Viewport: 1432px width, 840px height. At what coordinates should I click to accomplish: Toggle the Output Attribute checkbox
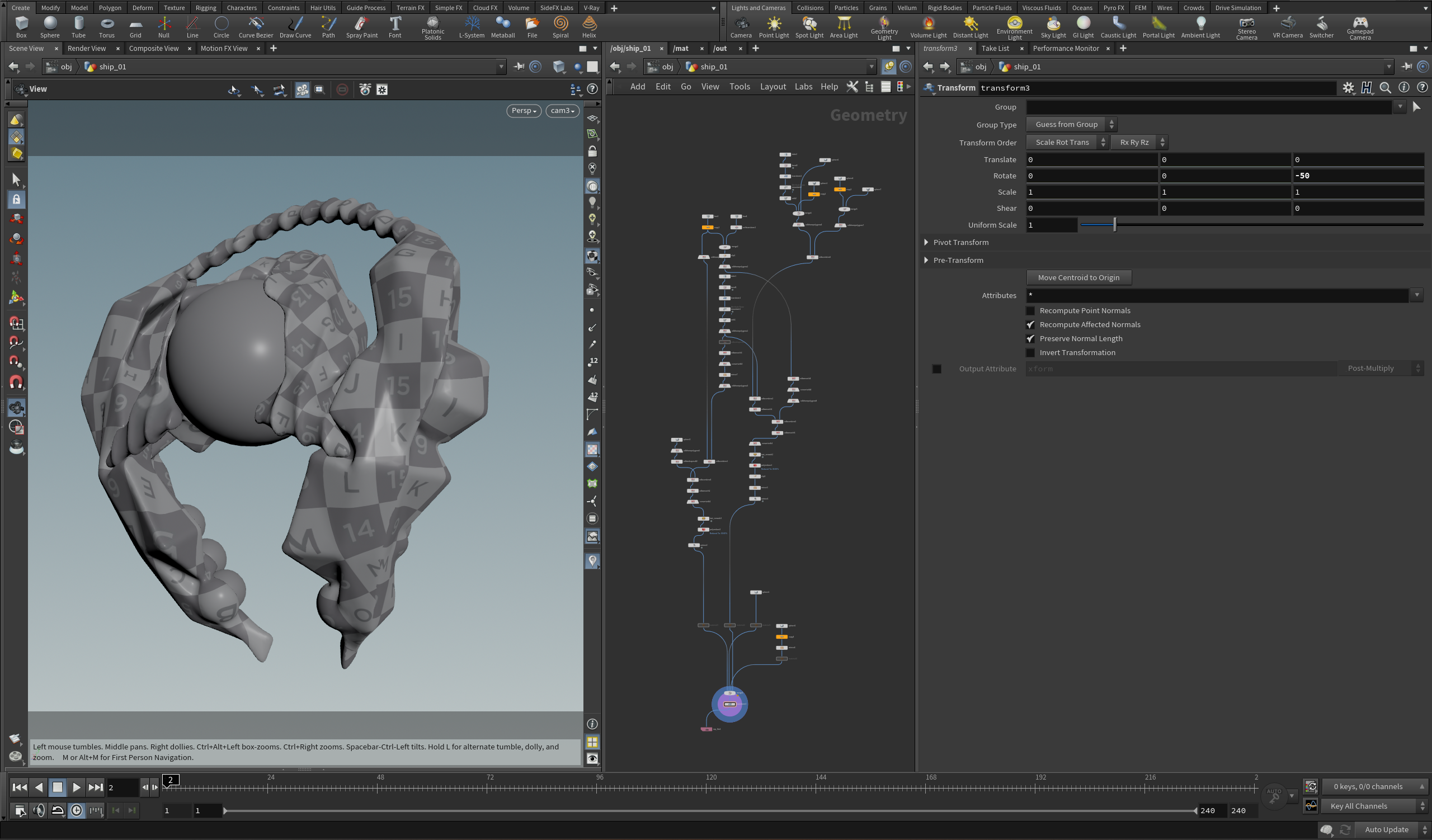[936, 369]
